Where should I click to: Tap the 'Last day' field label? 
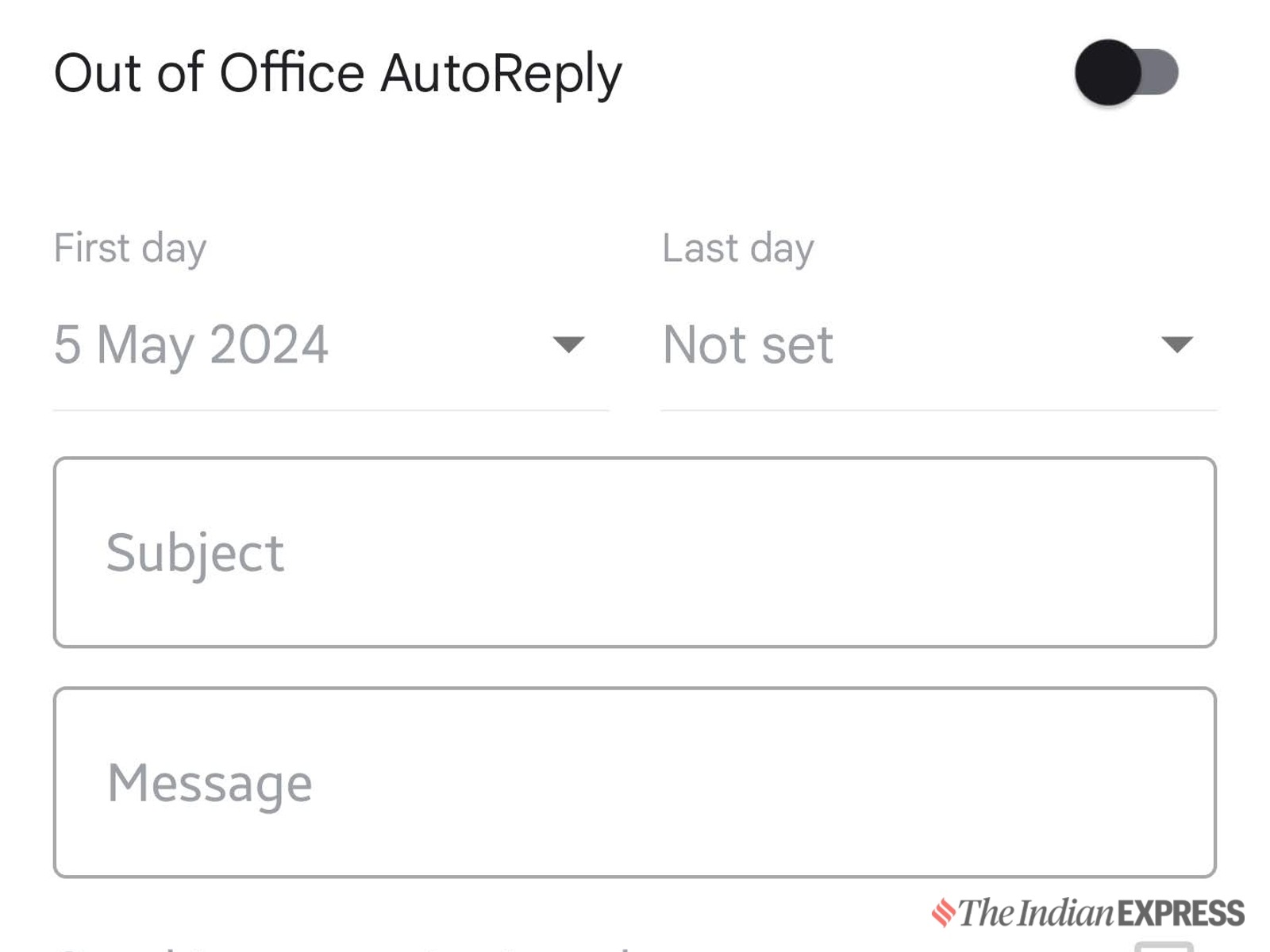(738, 248)
